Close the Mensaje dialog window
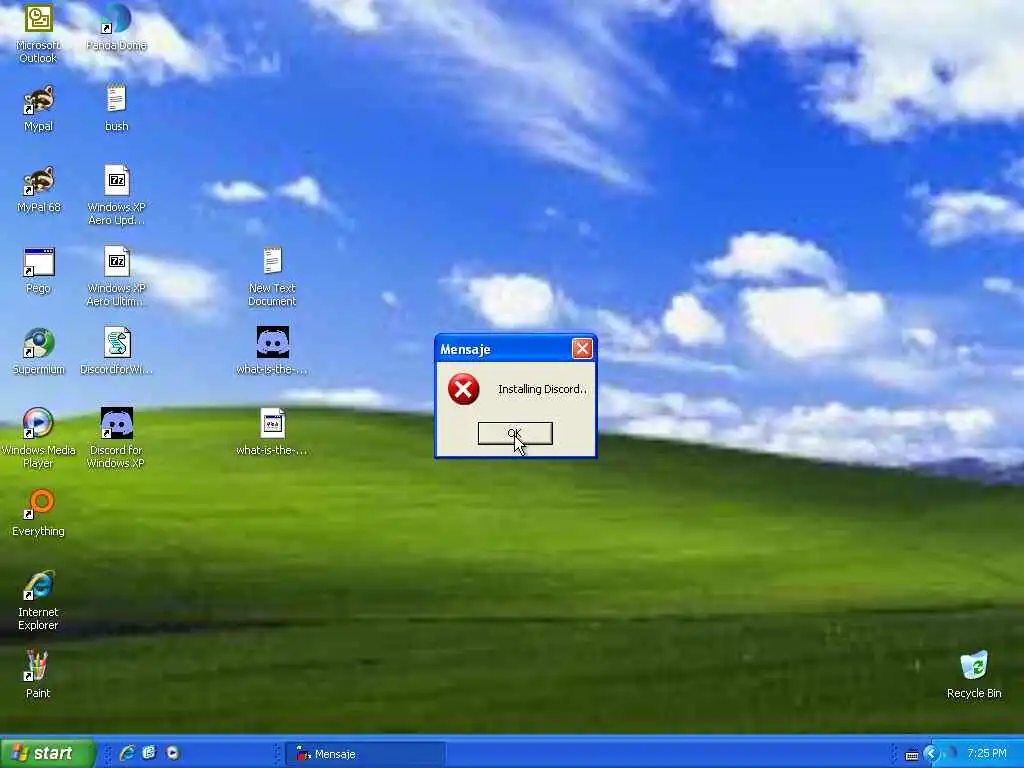The height and width of the screenshot is (768, 1024). [x=582, y=349]
